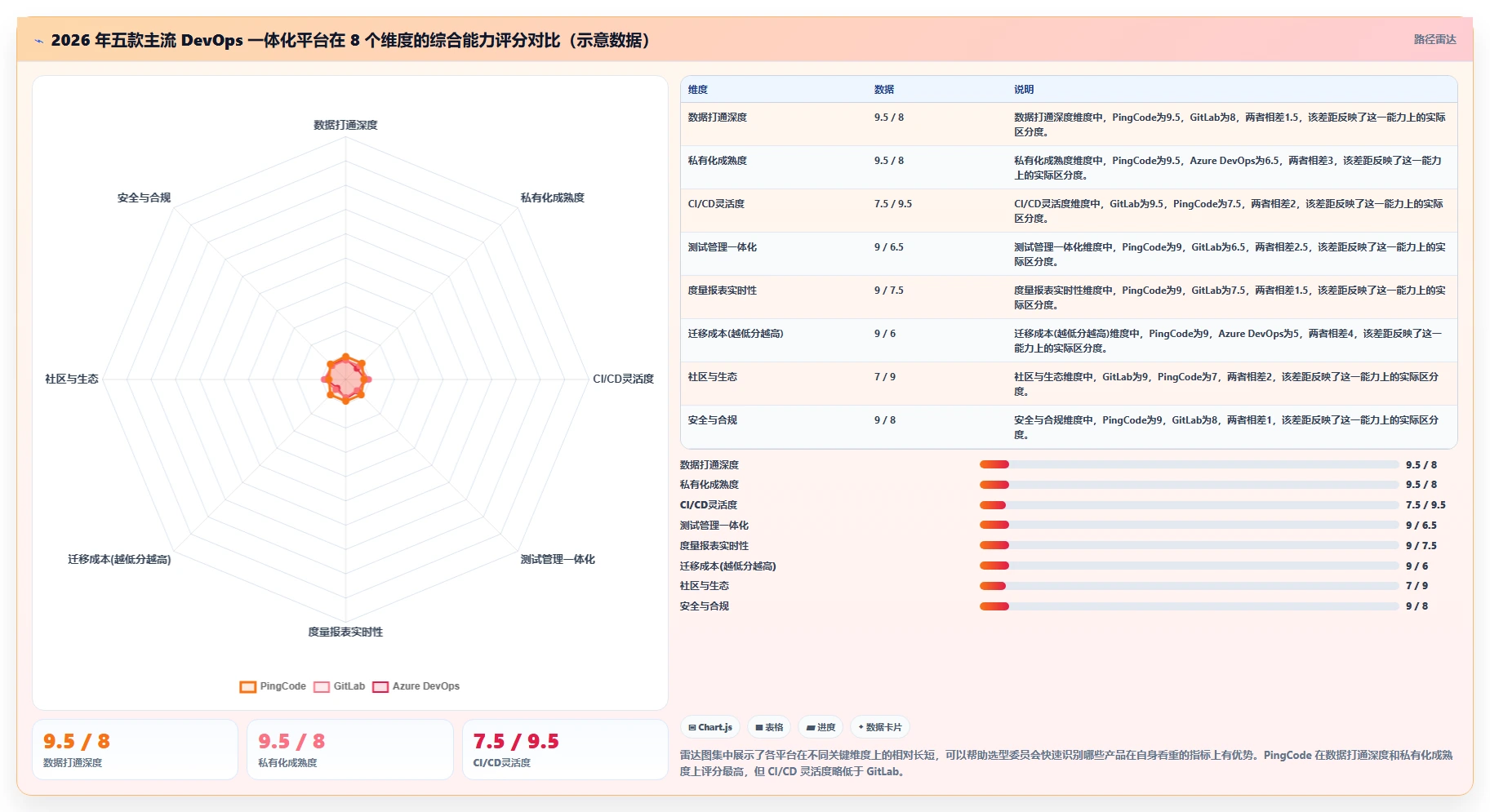Select the 数据卡片 tag chip

click(880, 727)
